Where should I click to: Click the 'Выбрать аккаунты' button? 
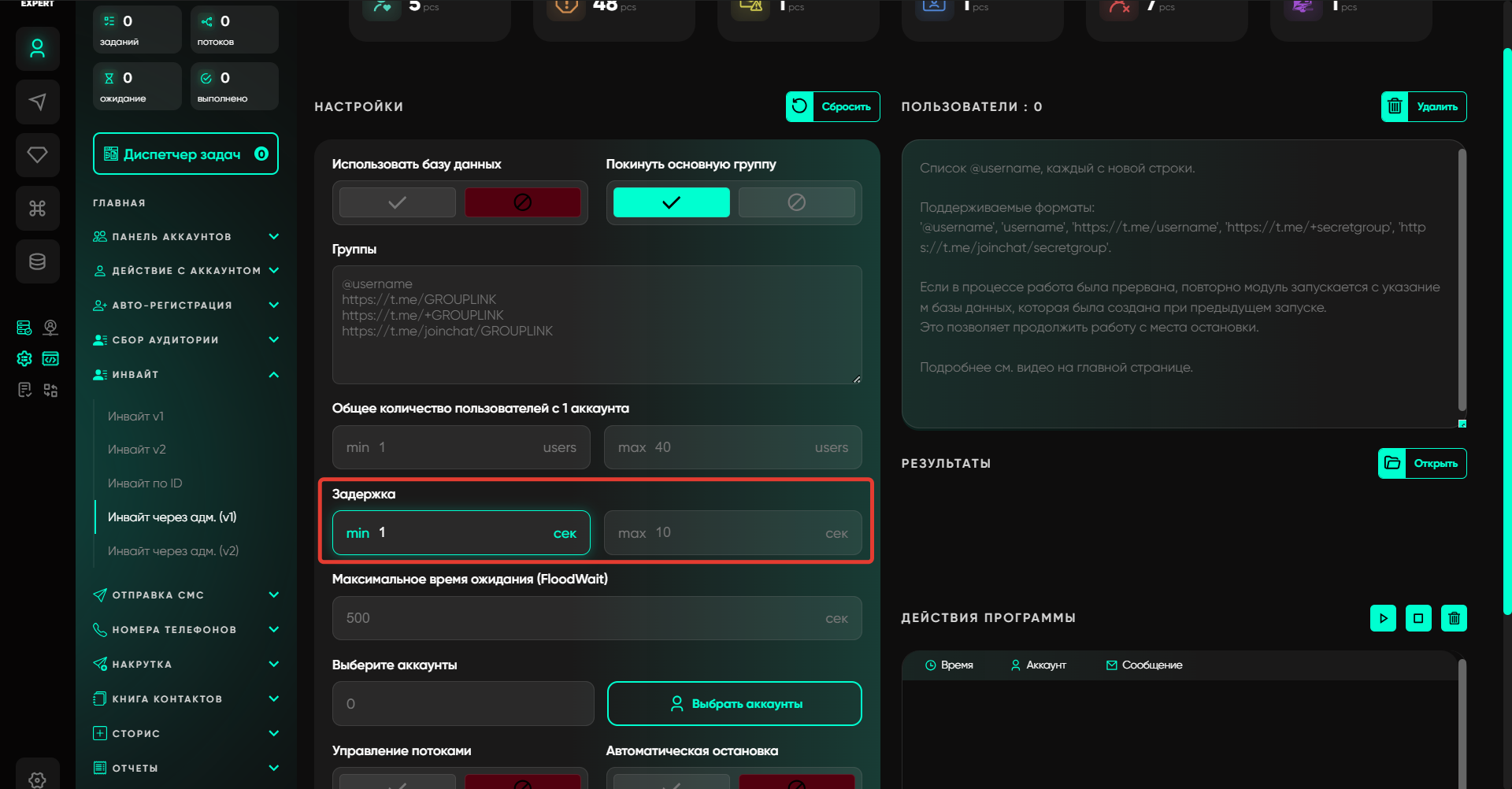(734, 704)
